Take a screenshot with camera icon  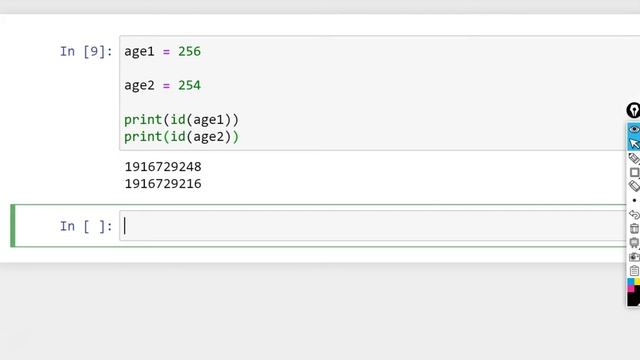click(634, 257)
